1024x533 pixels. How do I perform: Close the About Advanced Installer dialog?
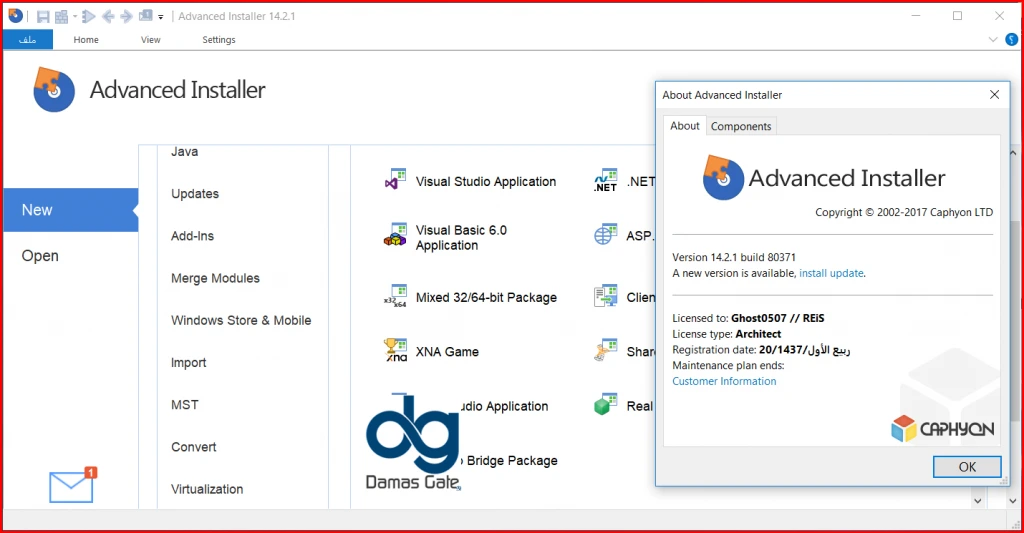coord(994,95)
